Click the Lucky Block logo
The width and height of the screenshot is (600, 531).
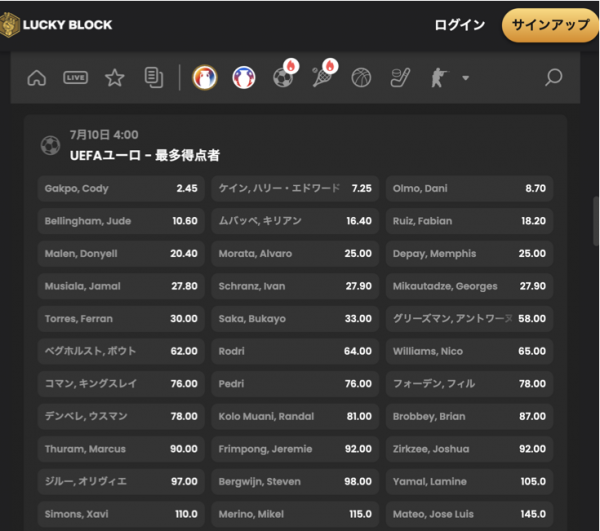(57, 25)
